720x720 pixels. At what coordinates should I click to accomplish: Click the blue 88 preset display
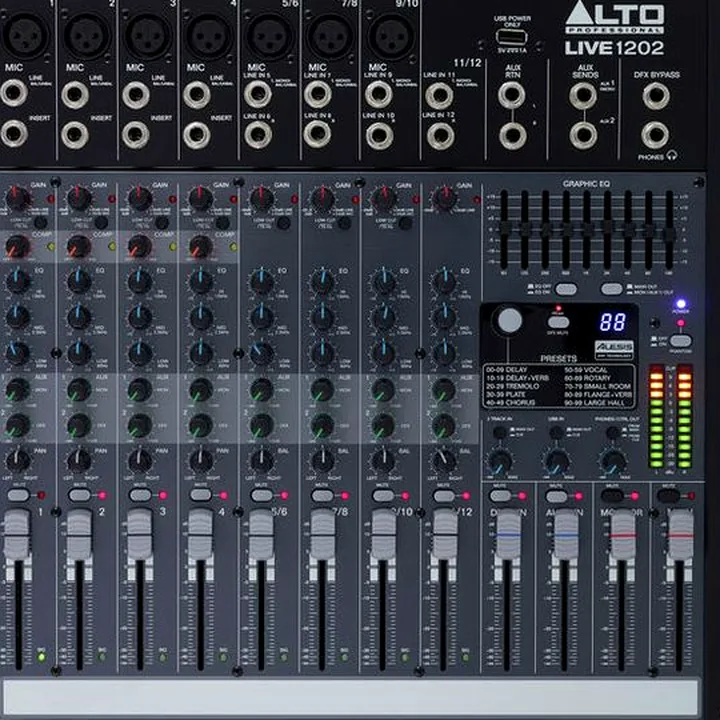click(x=613, y=322)
